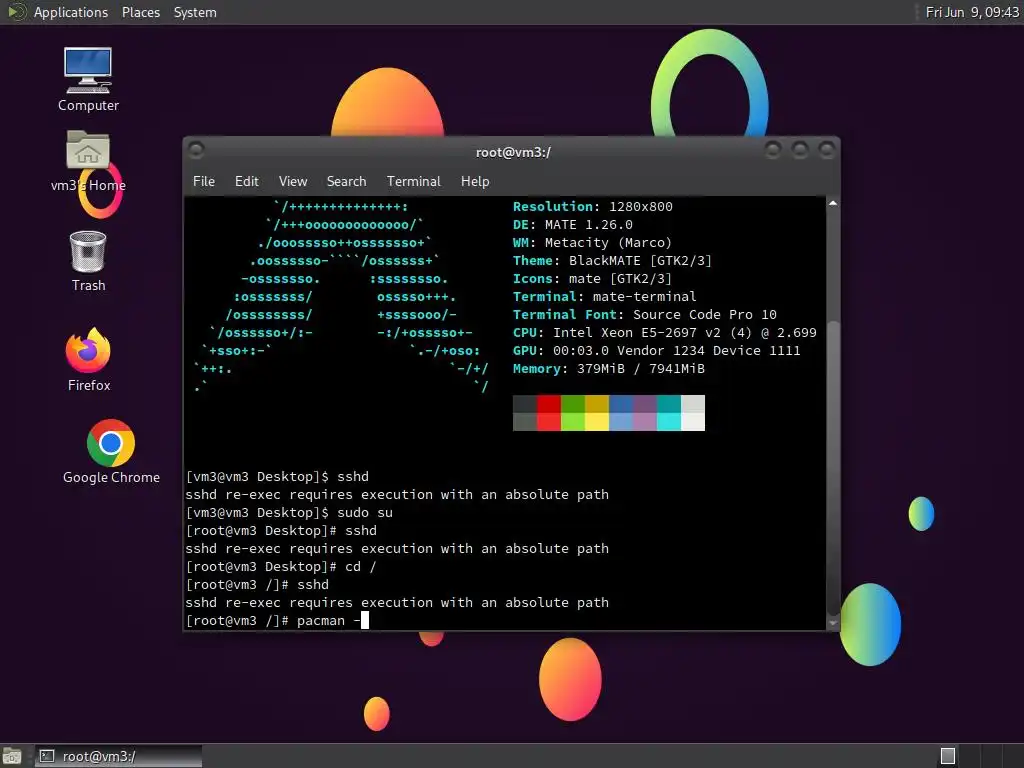Click the 'pacman -' prompt line
The image size is (1024, 768).
[277, 620]
